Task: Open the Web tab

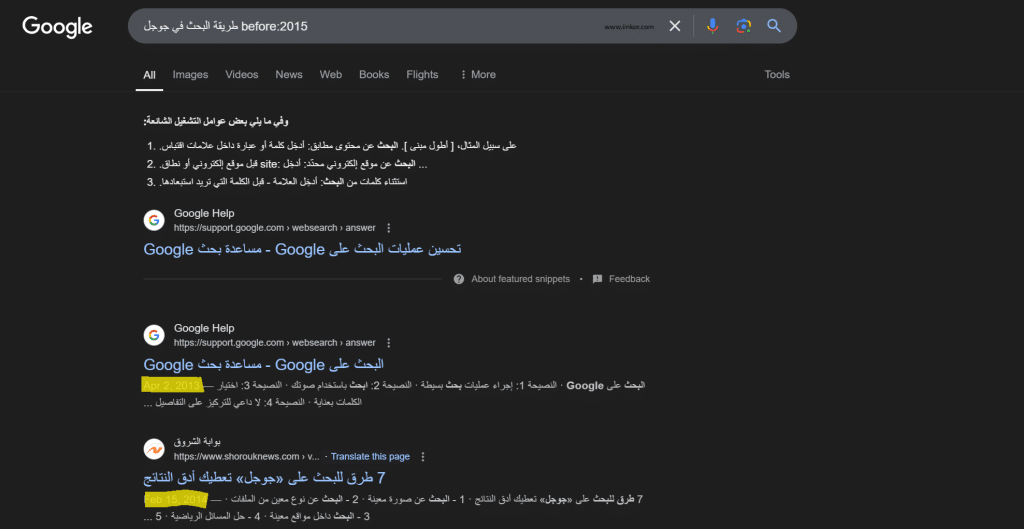Action: (330, 74)
